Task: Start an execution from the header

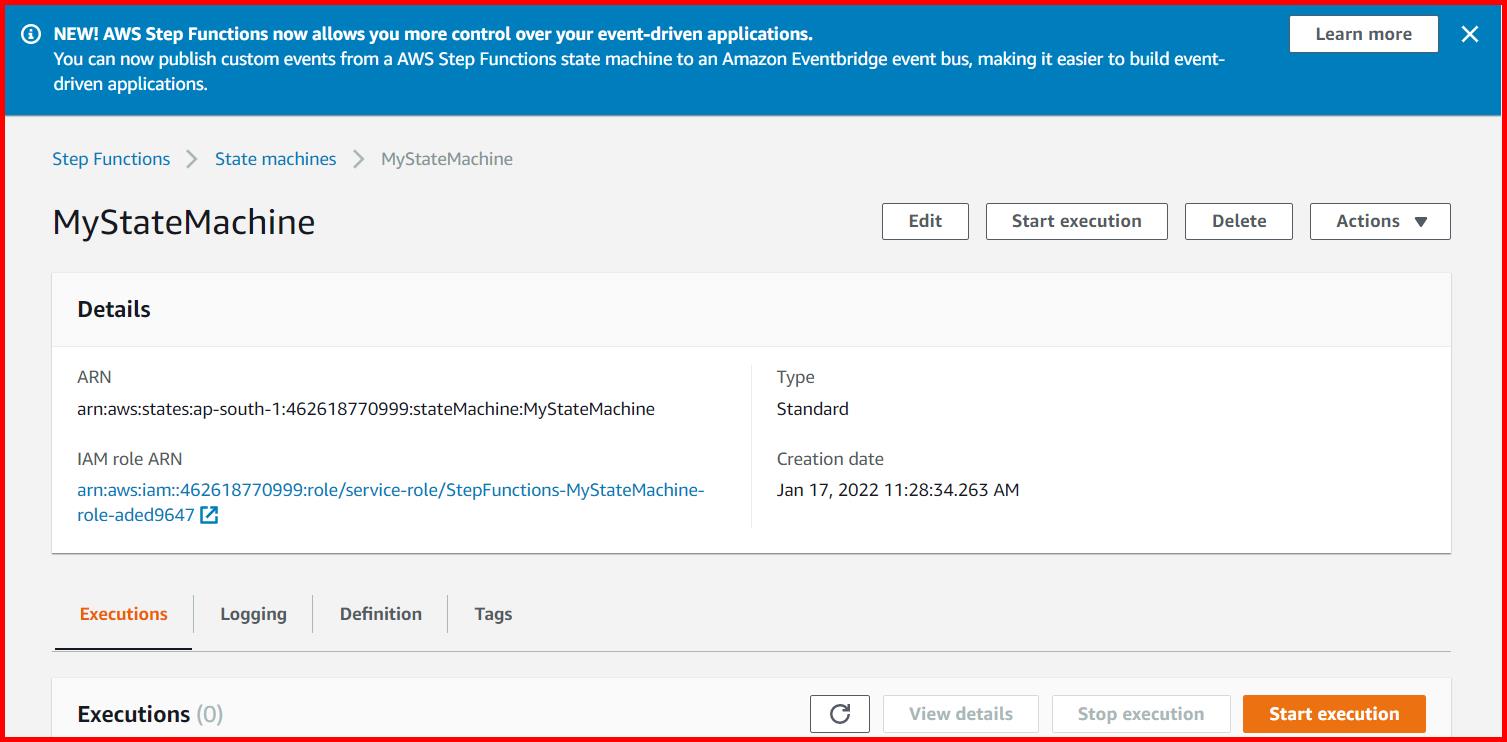Action: pyautogui.click(x=1076, y=221)
